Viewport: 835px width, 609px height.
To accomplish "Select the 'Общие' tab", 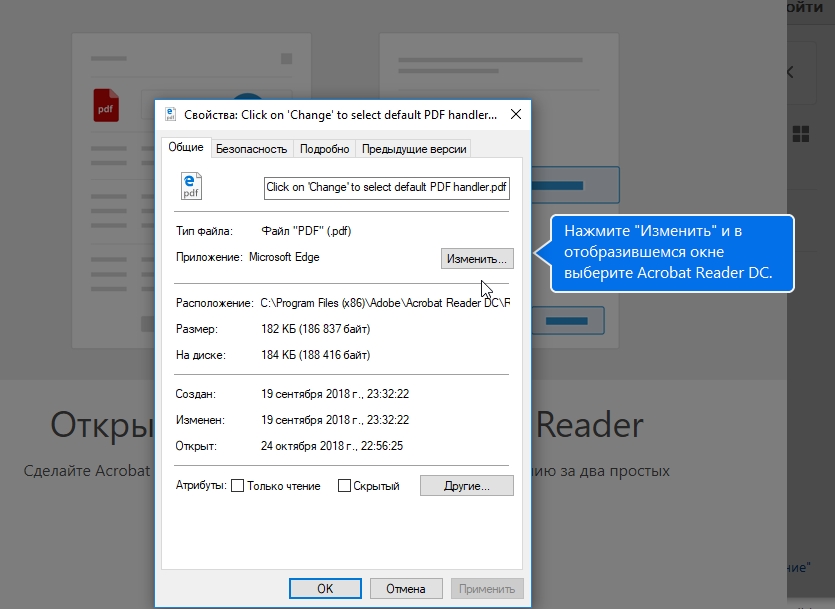I will coord(186,147).
